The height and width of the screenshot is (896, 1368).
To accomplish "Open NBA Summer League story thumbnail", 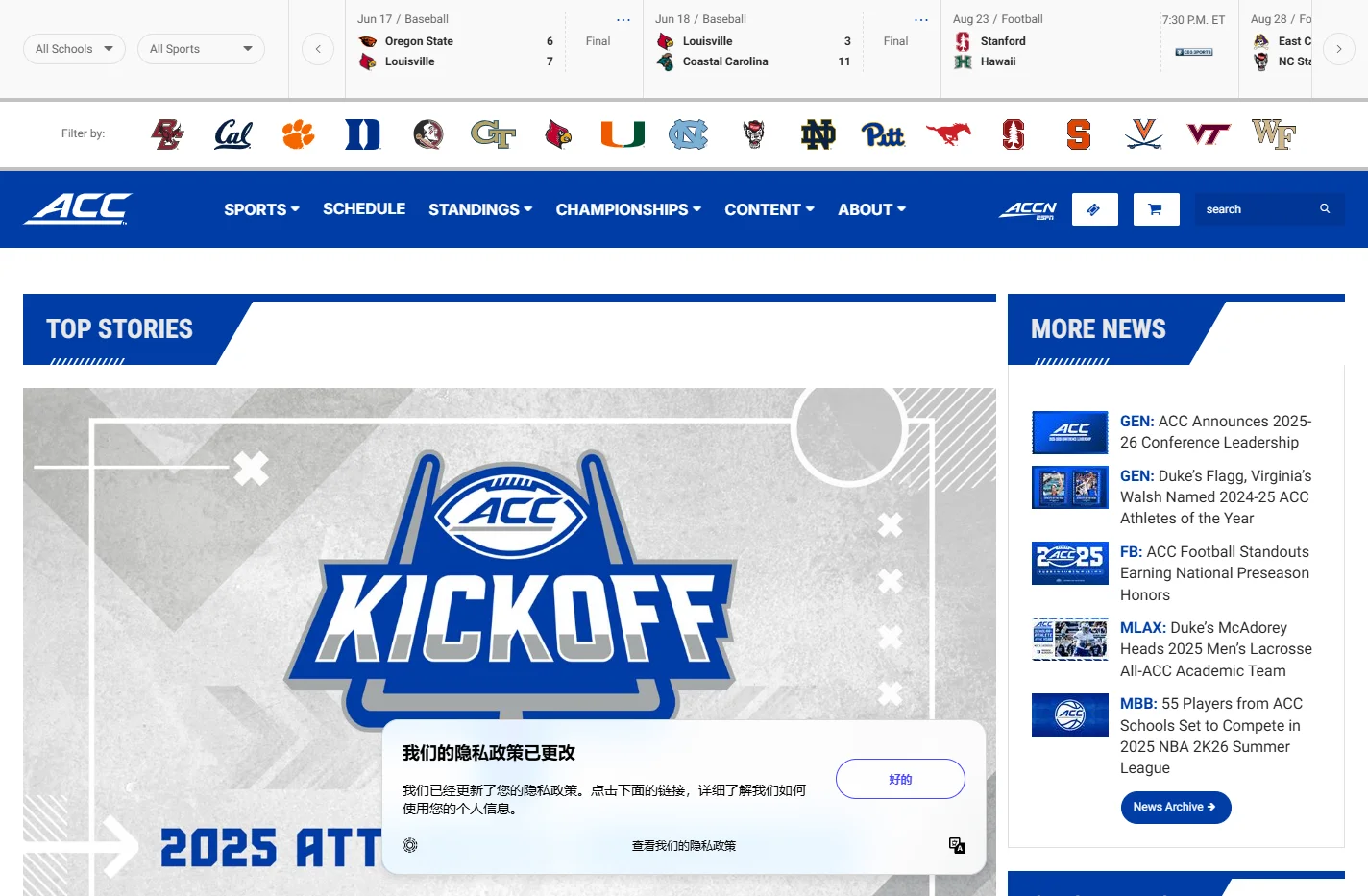I will (x=1070, y=714).
